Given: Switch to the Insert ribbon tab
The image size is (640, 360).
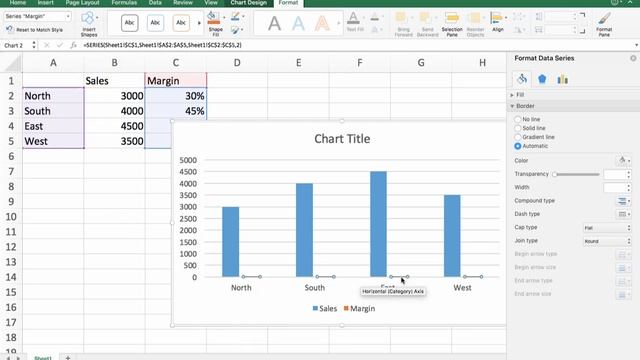Looking at the screenshot, I should [x=45, y=2].
